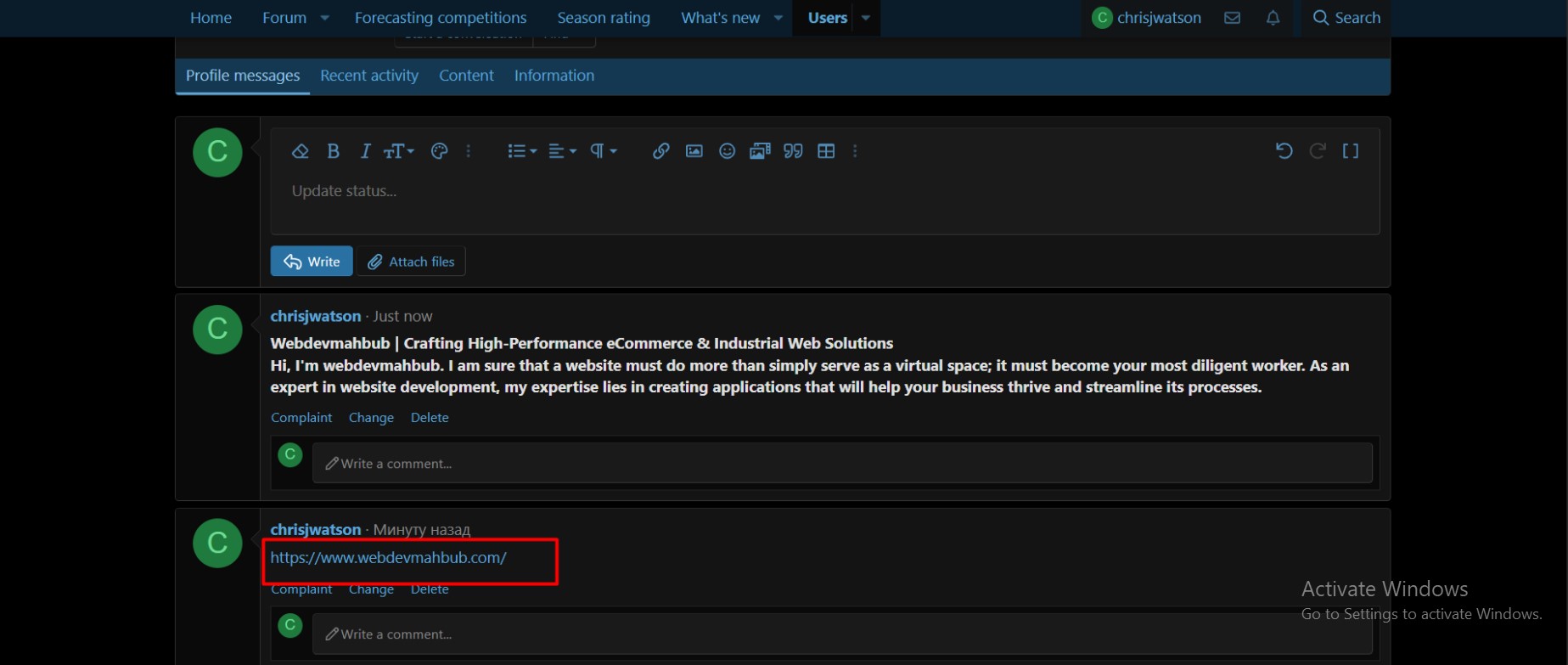Click the small avatar beside the link post's comment box
This screenshot has width=1568, height=665.
coord(290,626)
